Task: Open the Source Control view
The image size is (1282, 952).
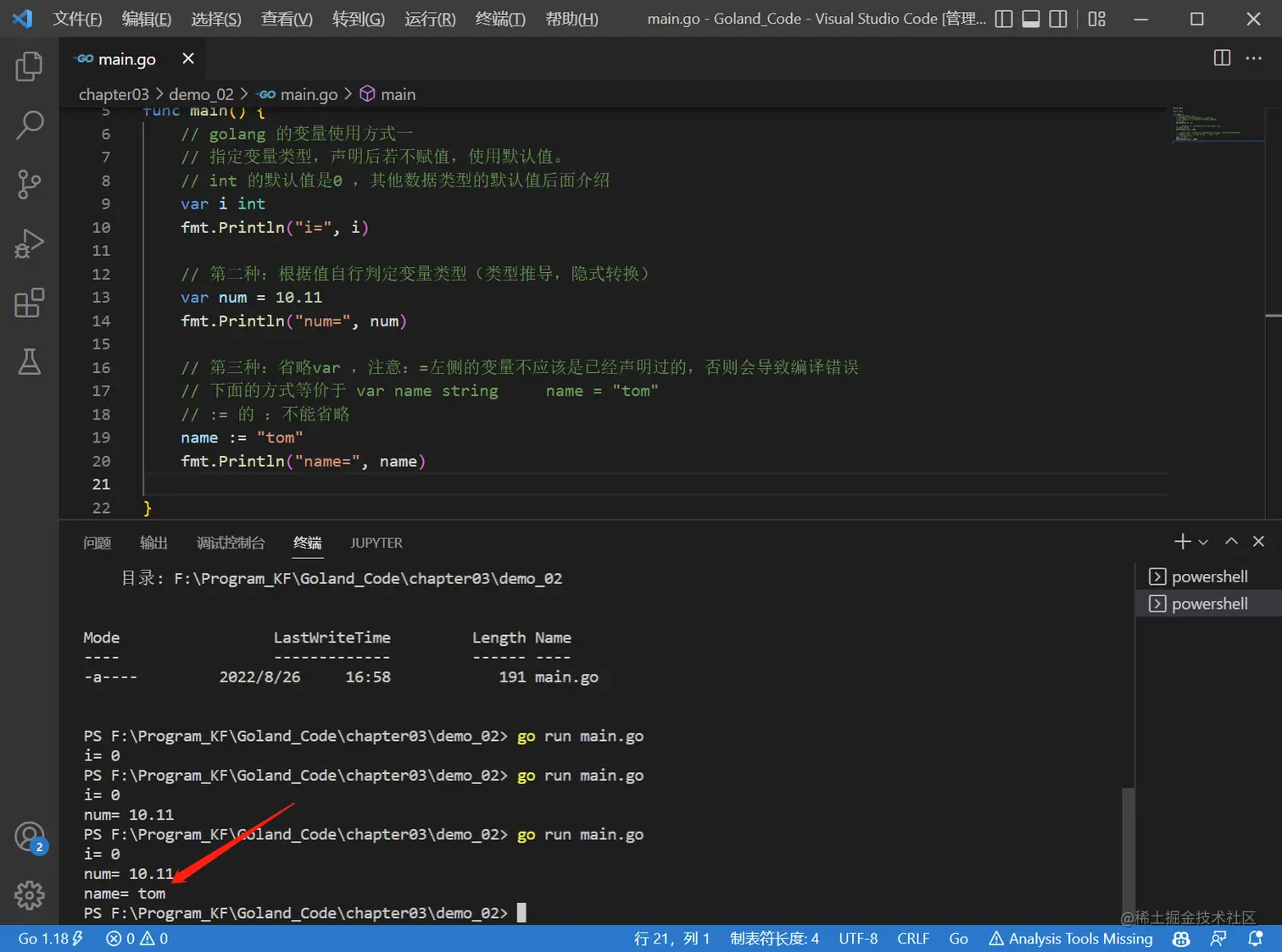Action: (x=29, y=184)
